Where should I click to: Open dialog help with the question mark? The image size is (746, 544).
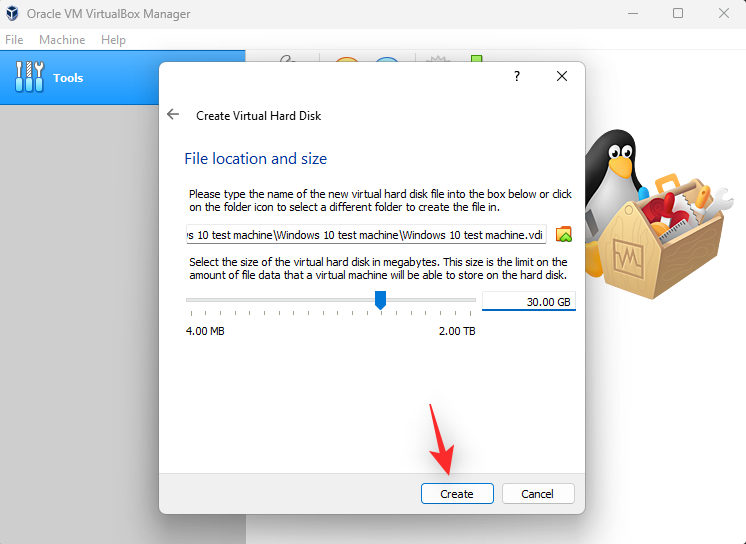click(x=517, y=76)
